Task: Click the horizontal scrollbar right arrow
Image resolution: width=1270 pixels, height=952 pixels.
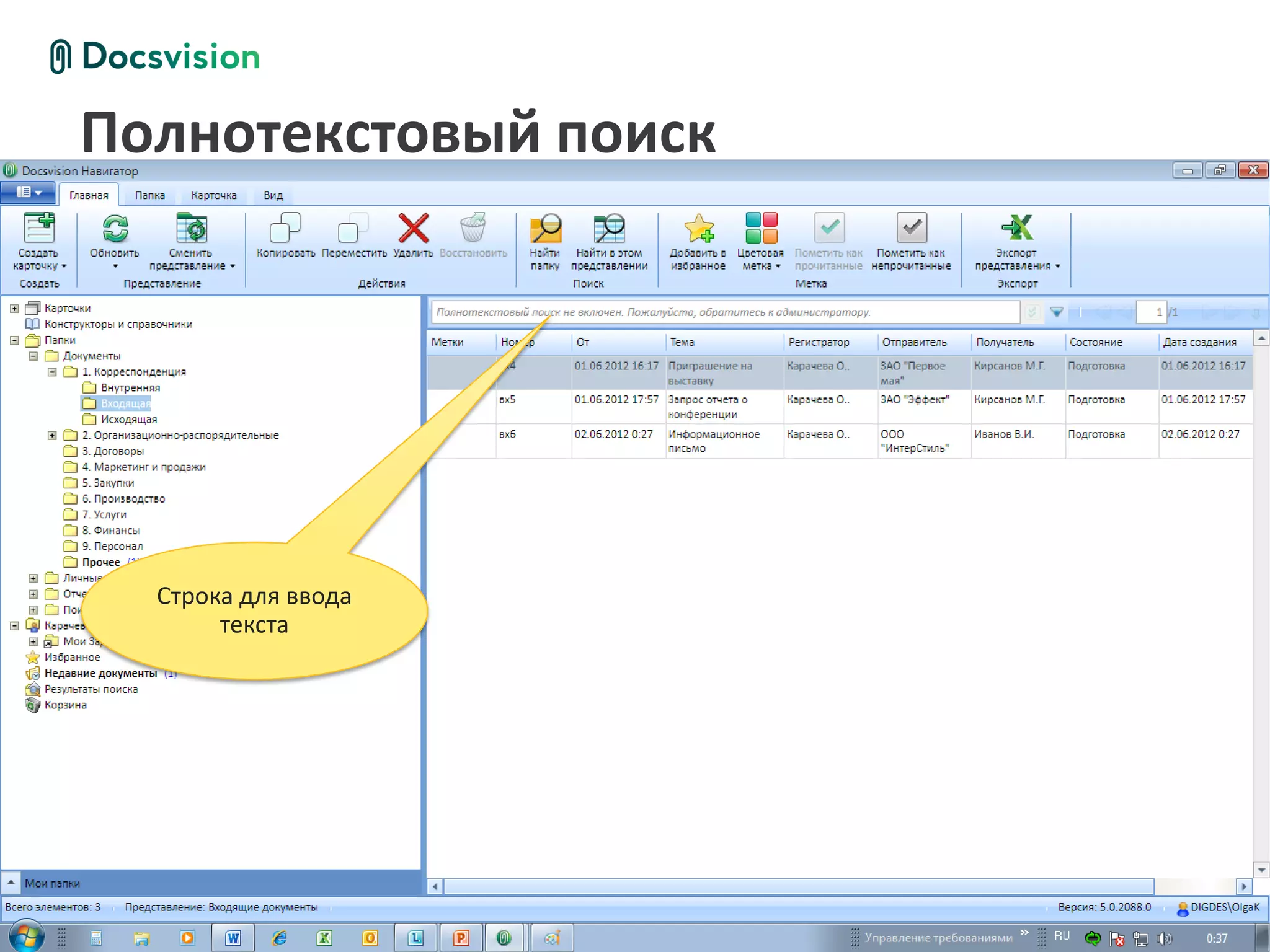Action: pyautogui.click(x=1244, y=887)
